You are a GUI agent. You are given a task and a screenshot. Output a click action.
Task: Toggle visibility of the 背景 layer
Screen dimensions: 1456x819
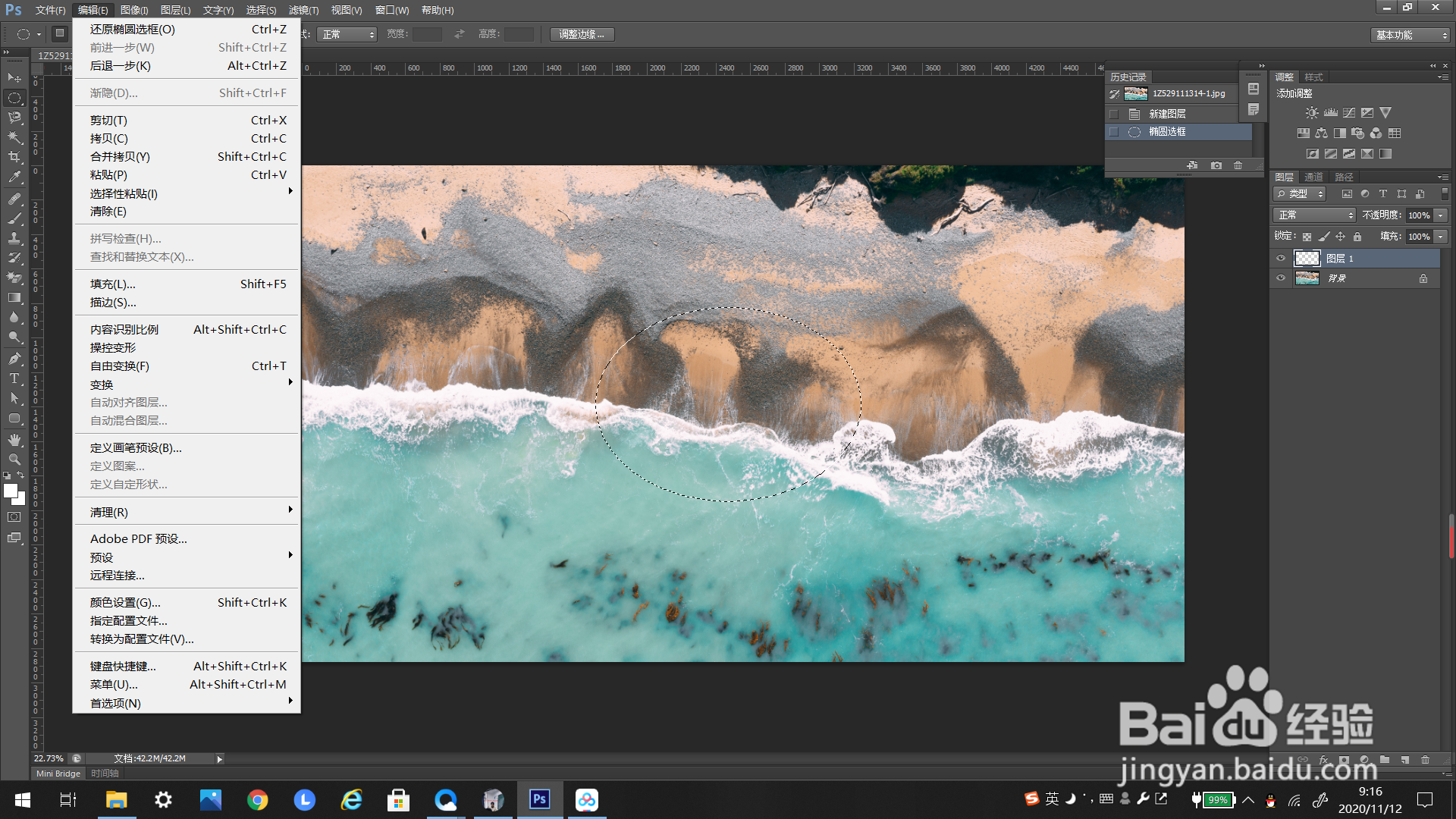coord(1281,278)
